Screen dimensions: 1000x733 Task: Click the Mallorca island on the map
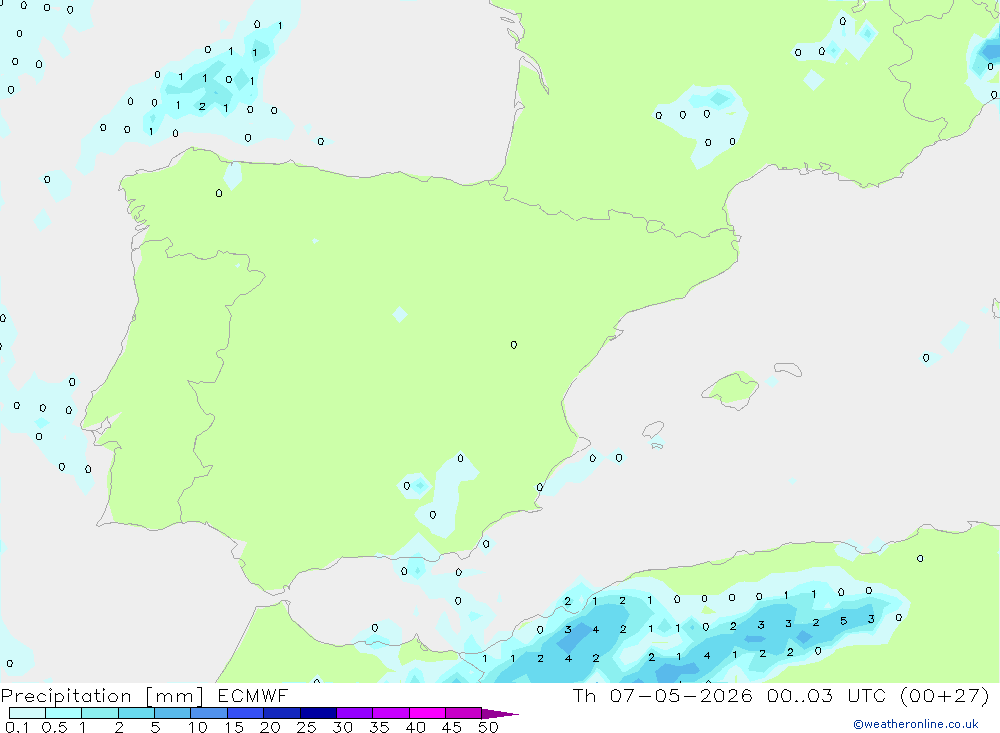(731, 389)
